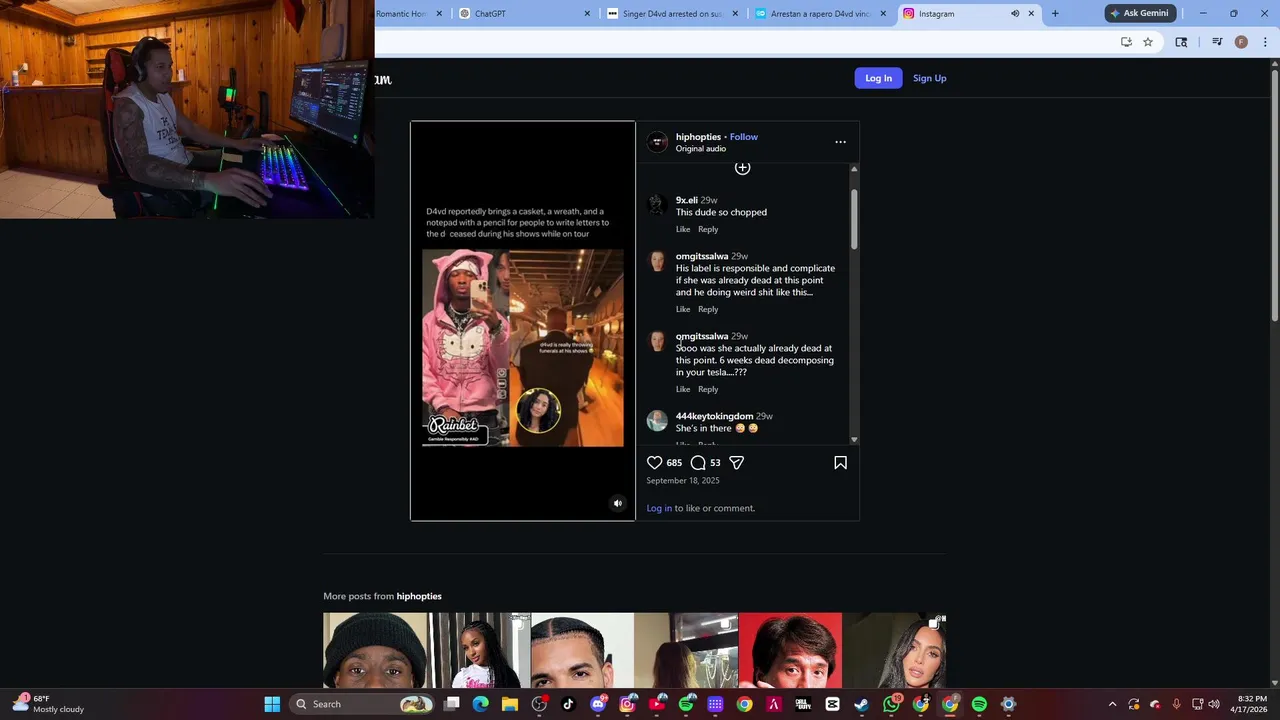Switch to the Romantic Hom tab

click(x=410, y=14)
